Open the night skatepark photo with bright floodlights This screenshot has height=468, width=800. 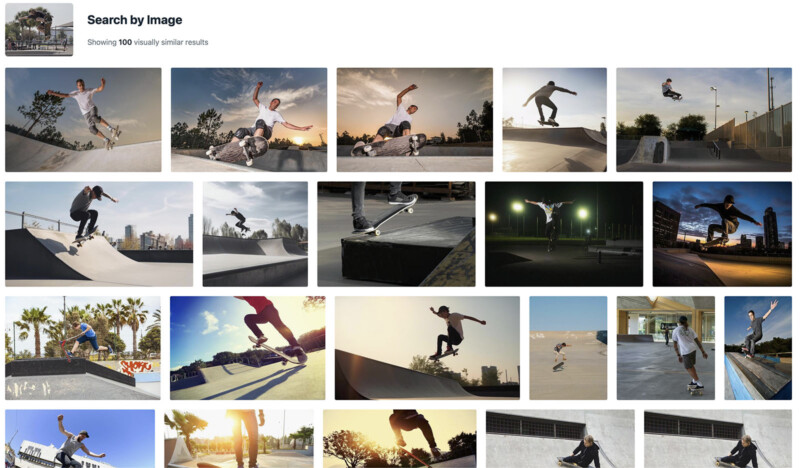(564, 234)
